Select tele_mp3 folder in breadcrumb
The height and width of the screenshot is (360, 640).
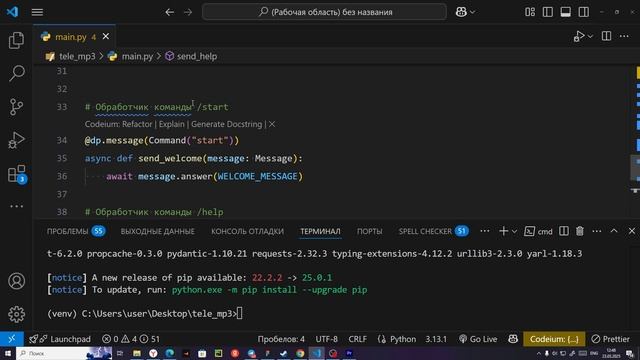[77, 56]
